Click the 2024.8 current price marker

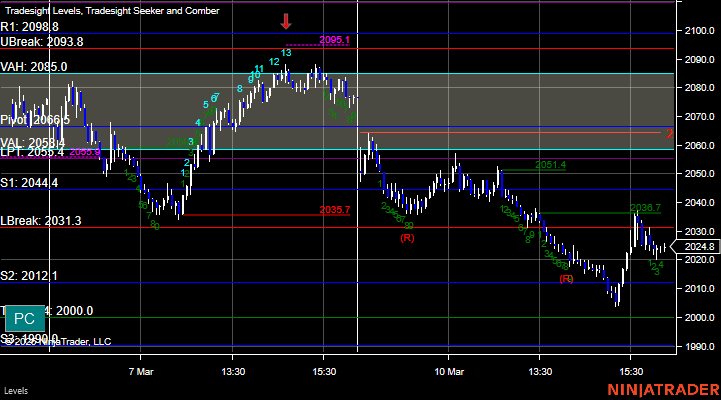coord(698,247)
